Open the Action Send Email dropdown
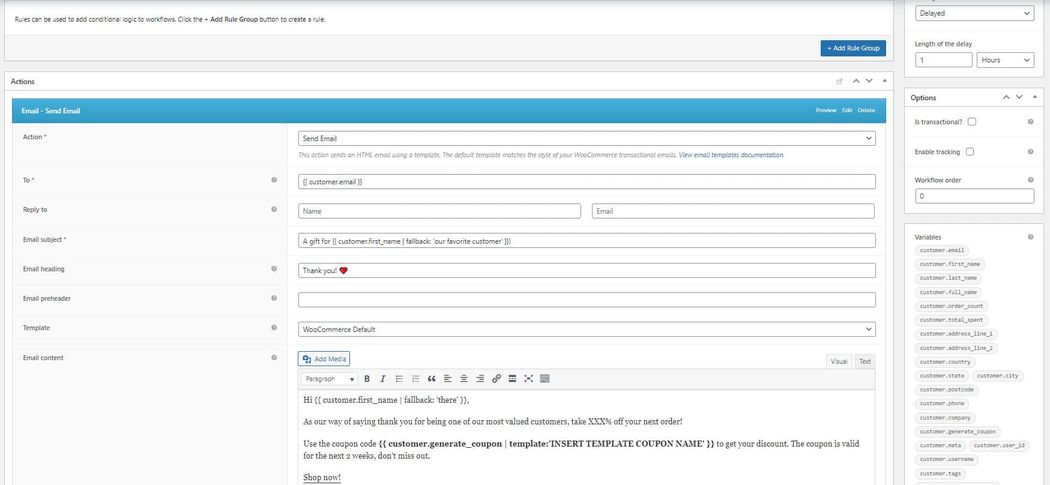Image resolution: width=1050 pixels, height=485 pixels. (x=587, y=139)
